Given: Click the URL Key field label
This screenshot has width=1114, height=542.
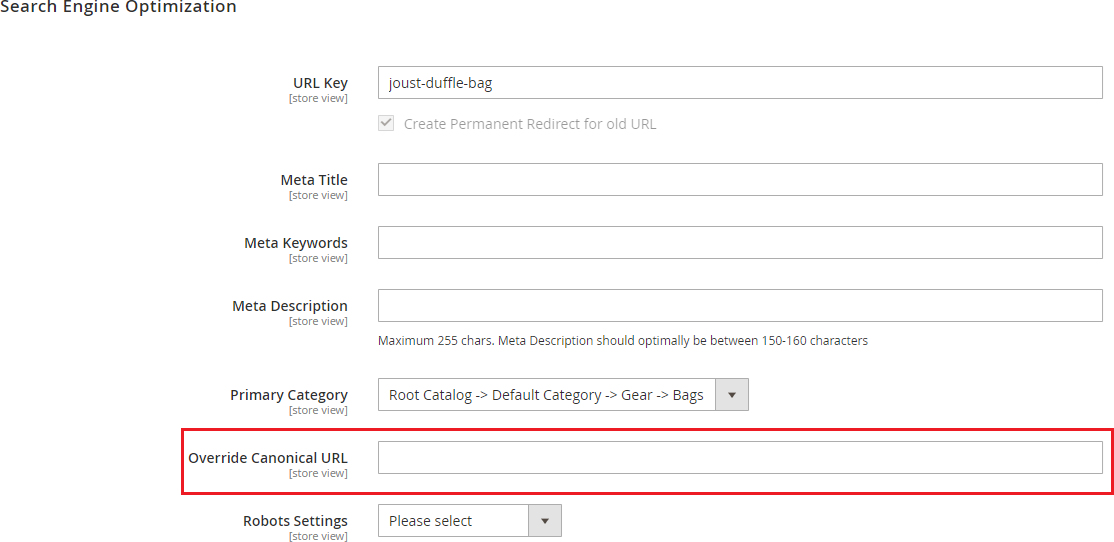Looking at the screenshot, I should pyautogui.click(x=320, y=83).
